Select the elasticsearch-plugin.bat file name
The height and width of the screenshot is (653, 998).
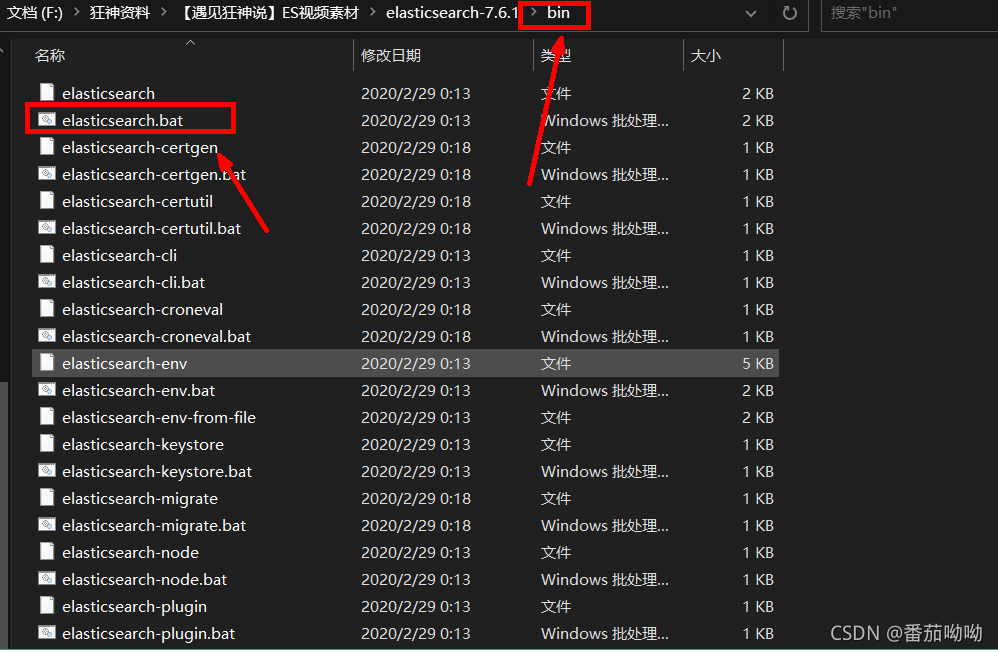148,634
